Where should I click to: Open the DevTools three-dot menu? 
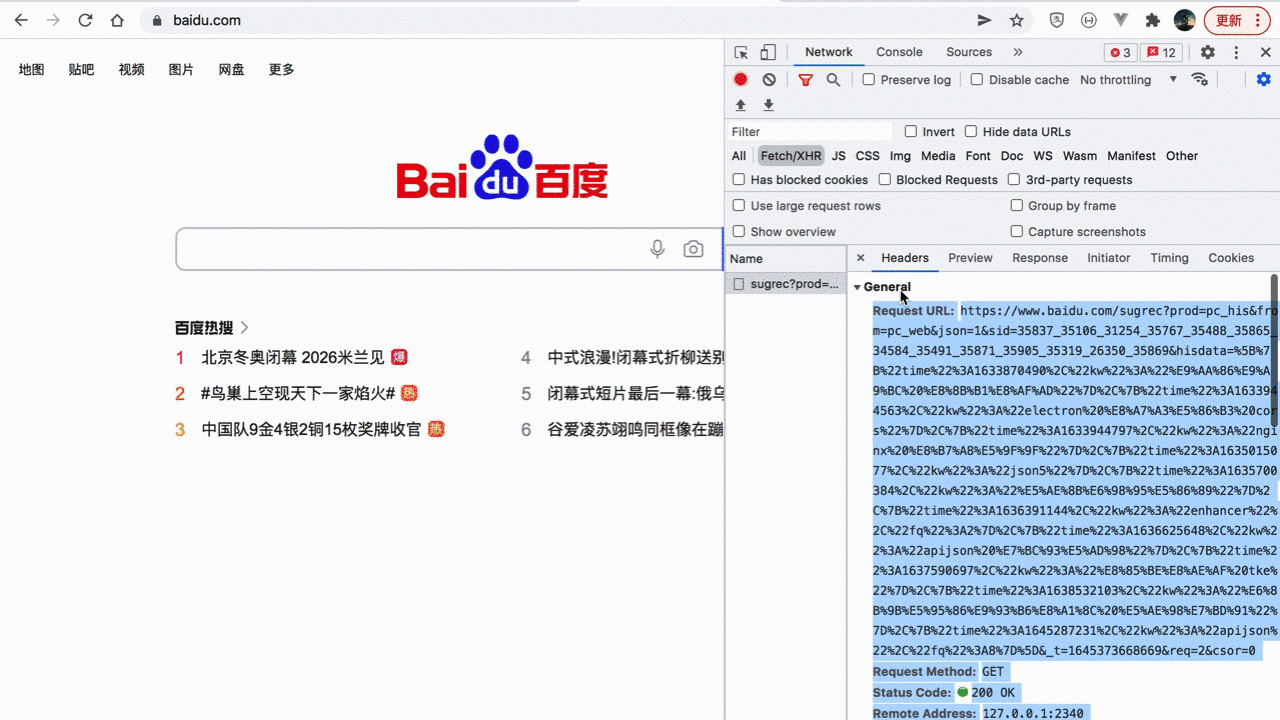1236,52
